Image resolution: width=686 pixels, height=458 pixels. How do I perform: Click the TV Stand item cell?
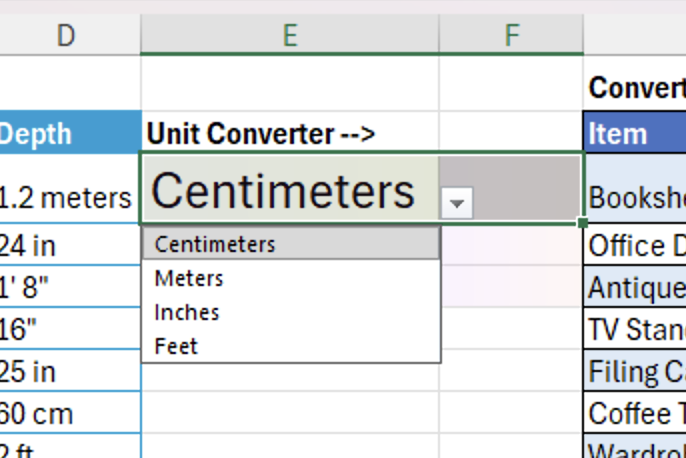[x=635, y=329]
